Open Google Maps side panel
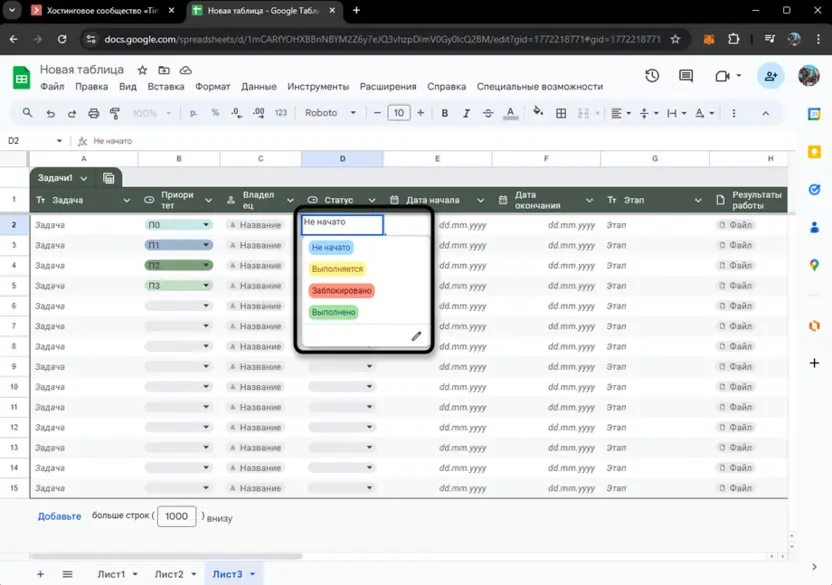The image size is (832, 585). 814,265
